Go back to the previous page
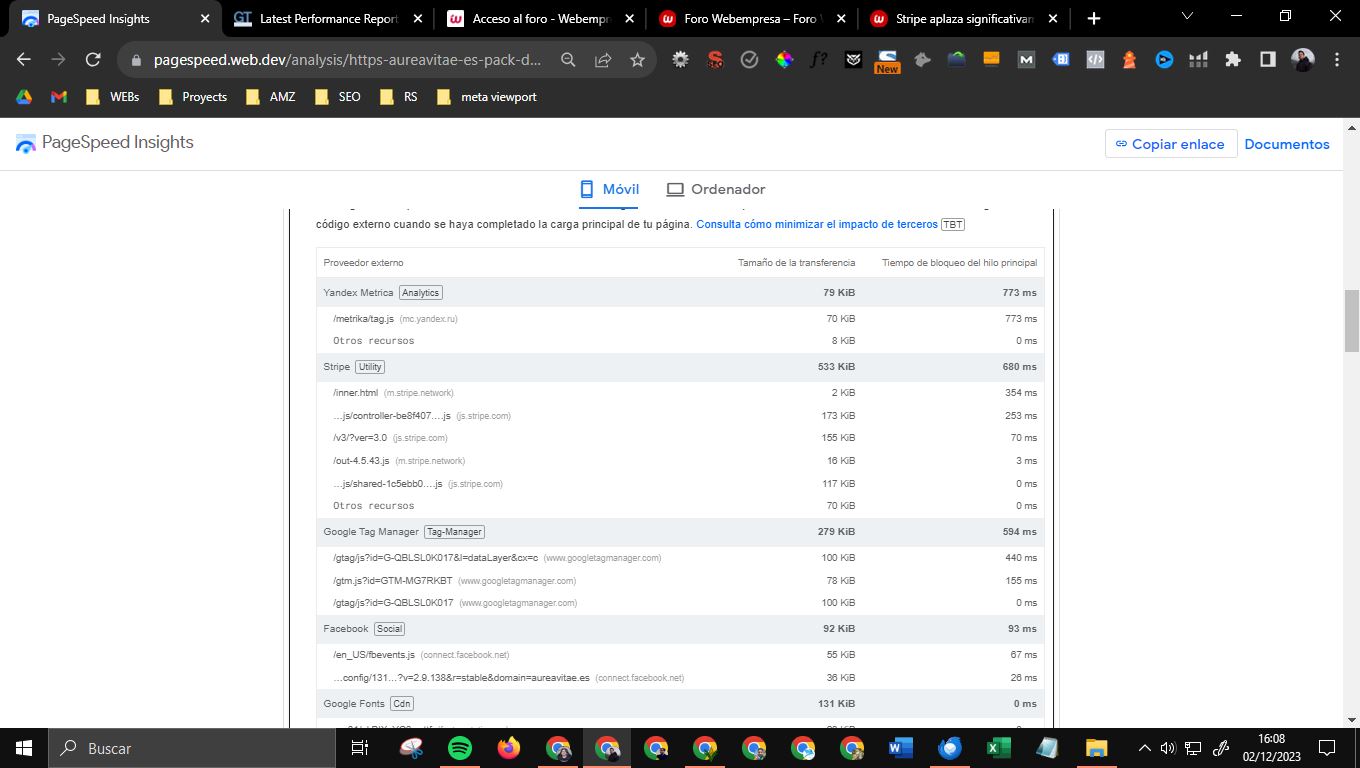1360x768 pixels. (x=24, y=60)
